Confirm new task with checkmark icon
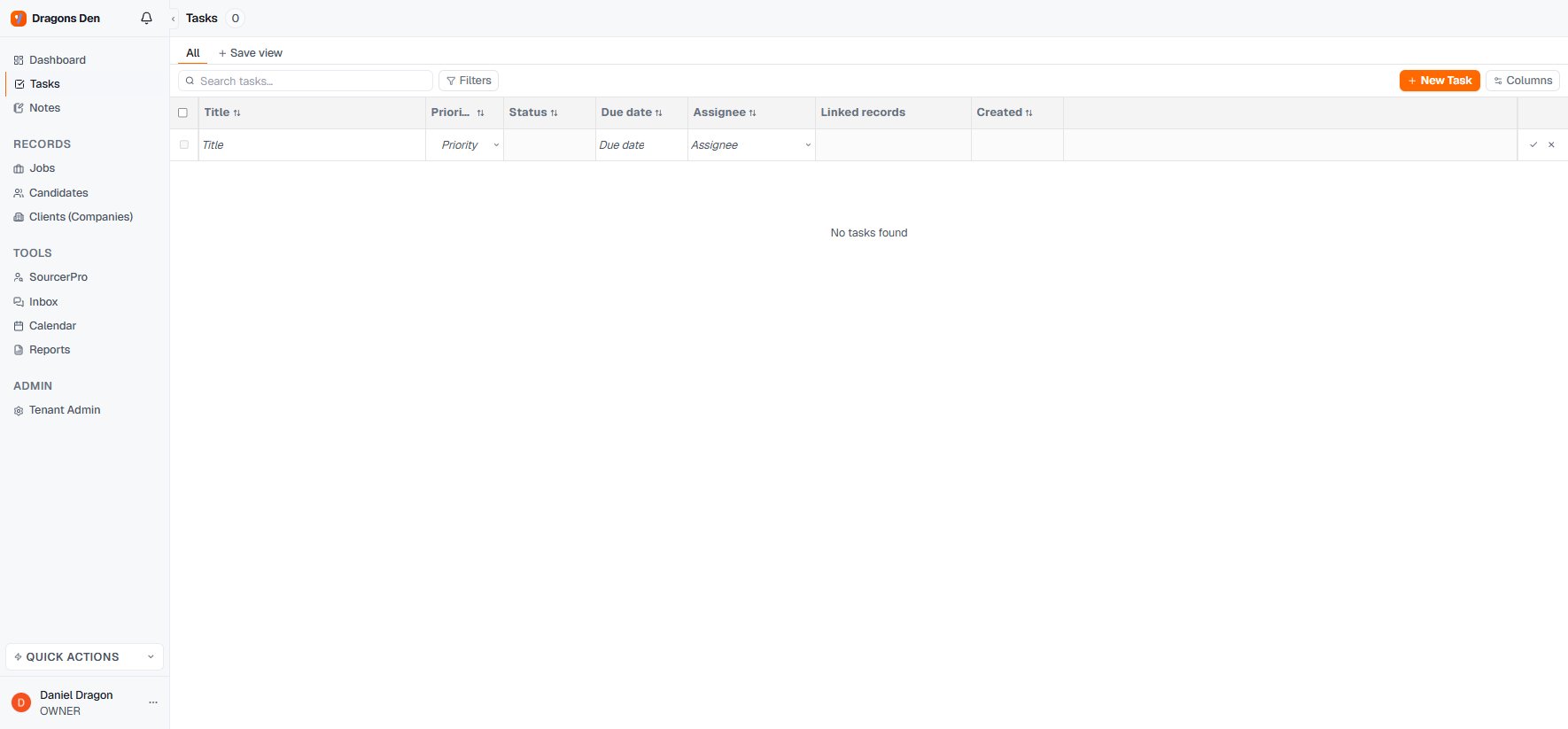This screenshot has height=729, width=1568. click(1533, 144)
